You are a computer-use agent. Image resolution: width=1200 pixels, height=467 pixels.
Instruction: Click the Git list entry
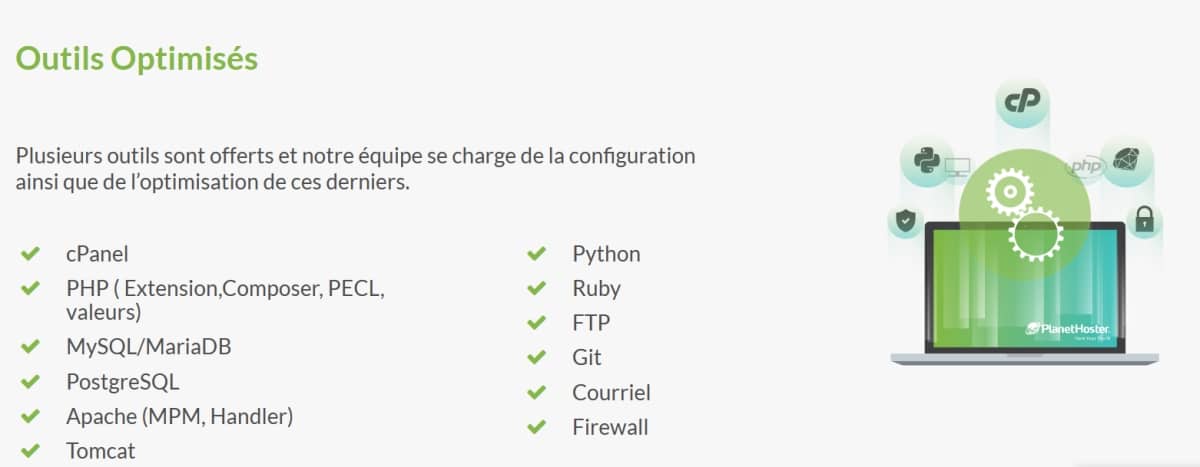pos(587,358)
